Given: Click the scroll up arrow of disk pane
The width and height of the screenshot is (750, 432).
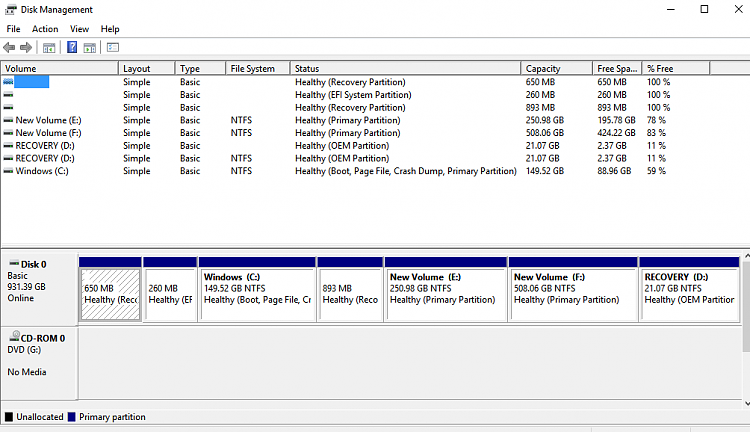Looking at the screenshot, I should [747, 257].
